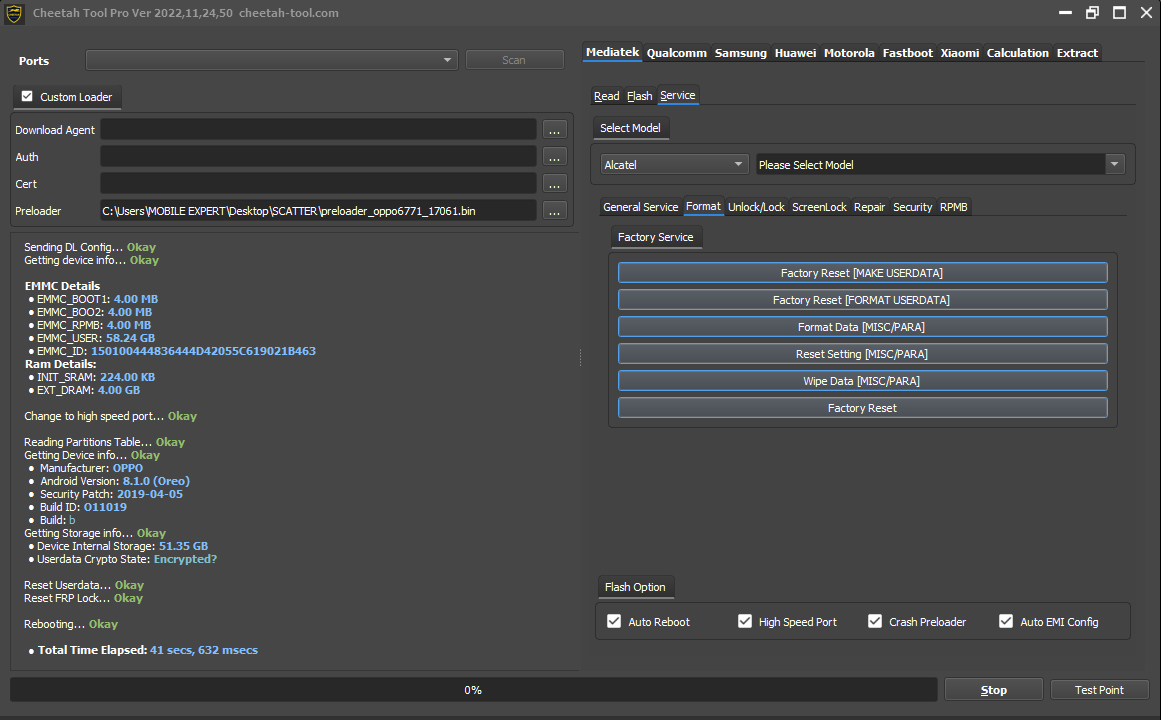Switch to the Repair tab
The height and width of the screenshot is (720, 1161).
[x=869, y=207]
